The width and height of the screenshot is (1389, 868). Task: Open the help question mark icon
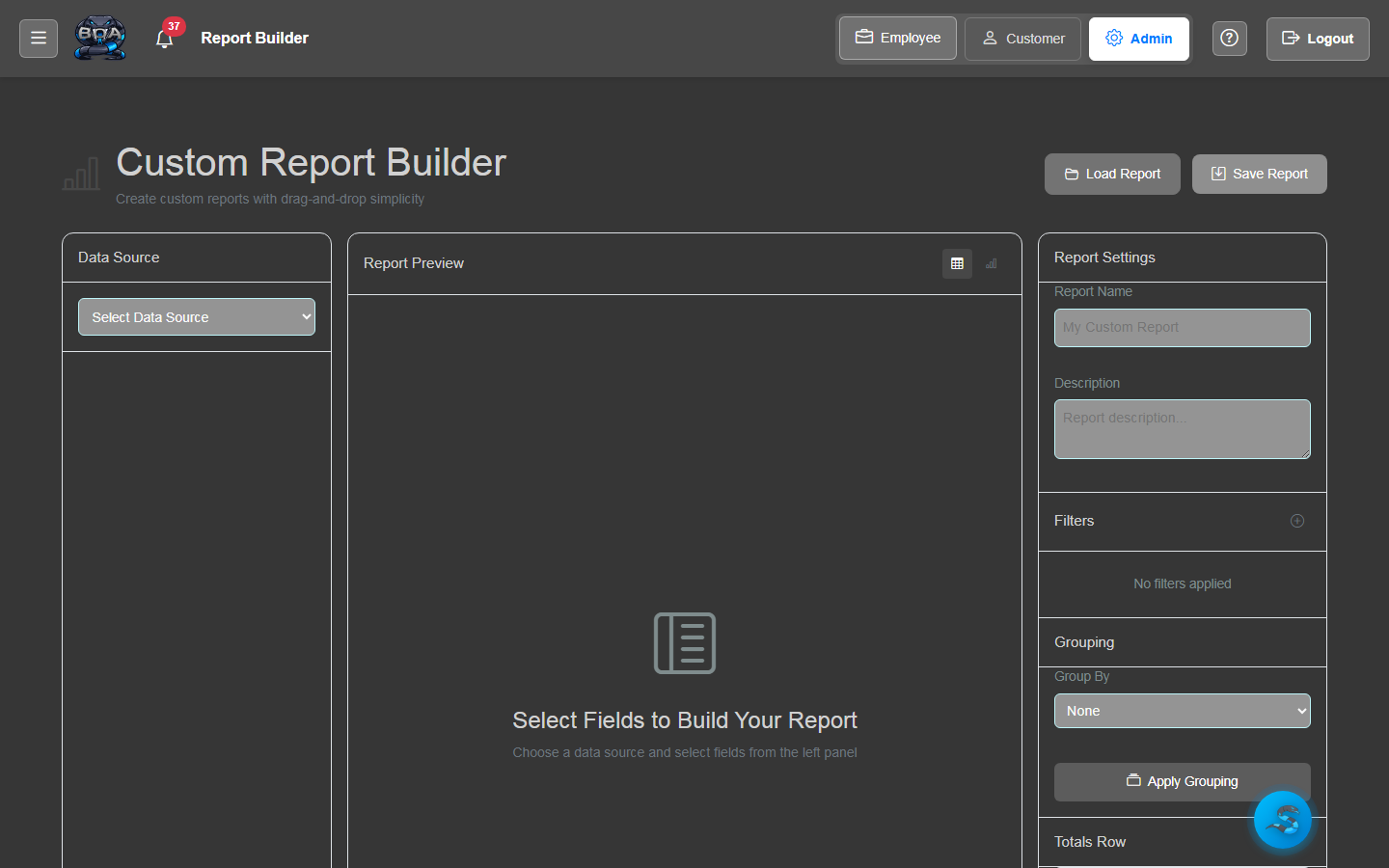coord(1229,39)
